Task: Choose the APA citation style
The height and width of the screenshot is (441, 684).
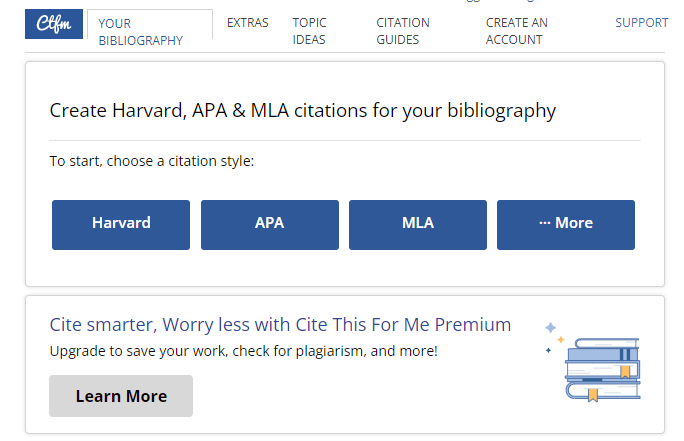Action: click(x=270, y=225)
